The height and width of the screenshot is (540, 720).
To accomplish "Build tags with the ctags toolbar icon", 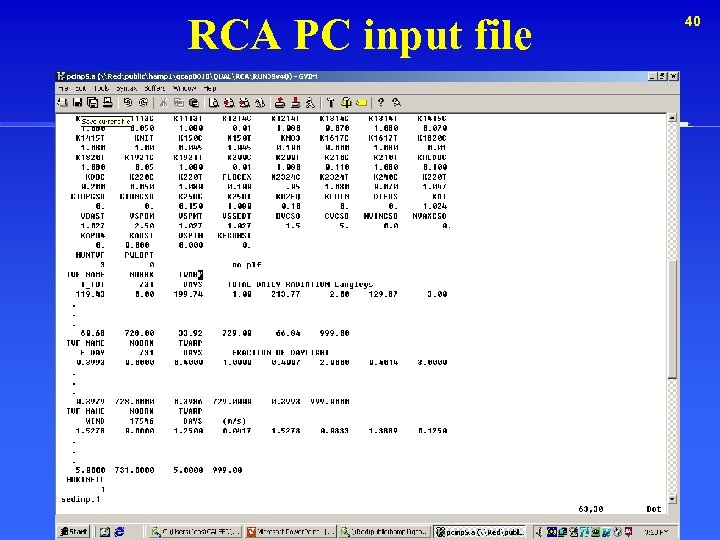I will point(346,103).
